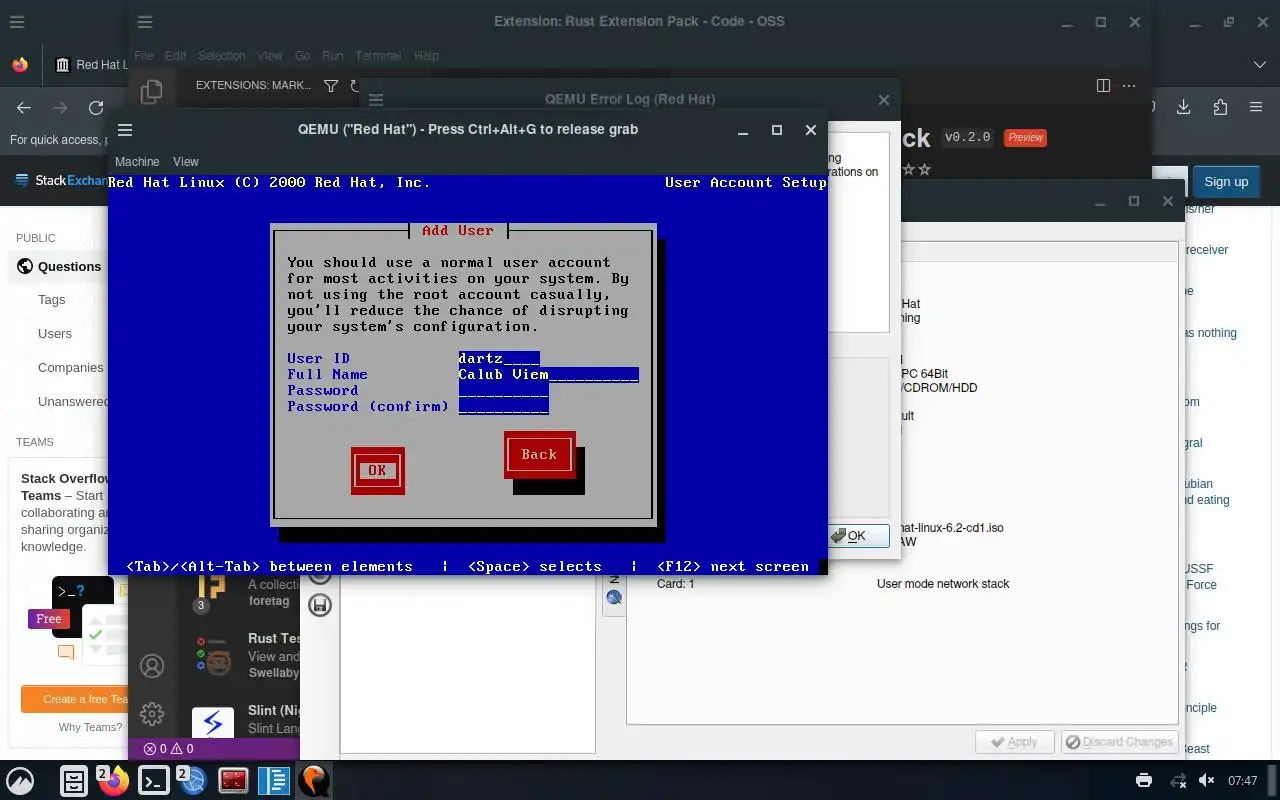The width and height of the screenshot is (1280, 800).
Task: Click the Why Teams? link
Action: pyautogui.click(x=90, y=727)
